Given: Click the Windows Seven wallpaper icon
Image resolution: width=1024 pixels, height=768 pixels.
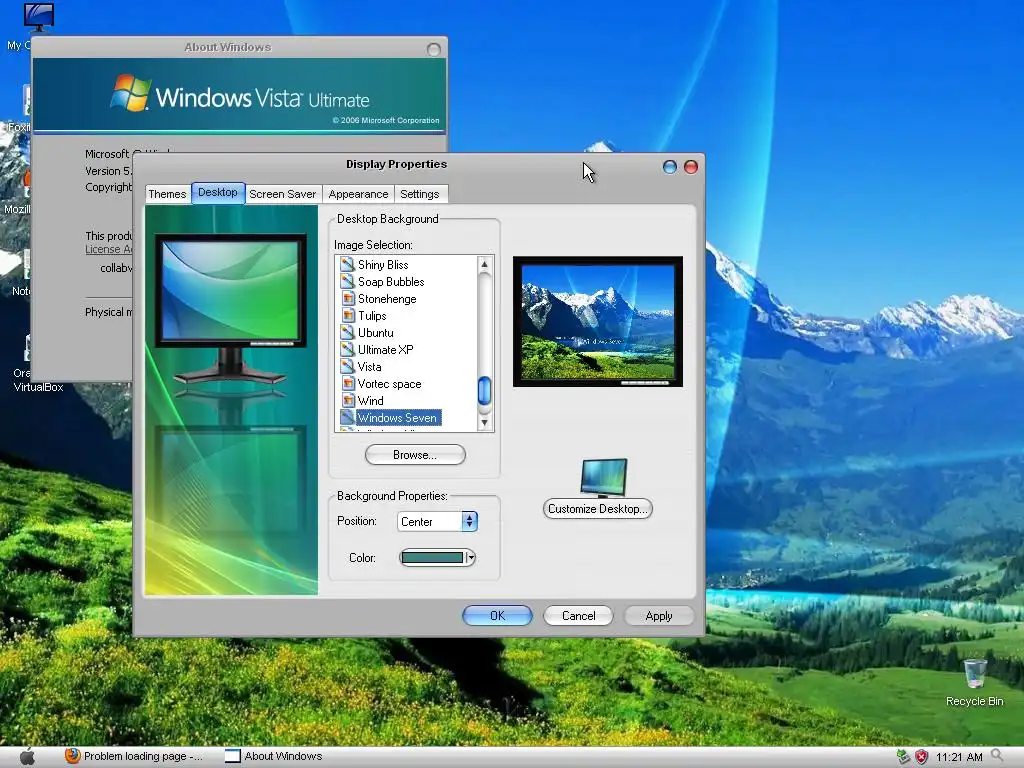Looking at the screenshot, I should click(347, 417).
